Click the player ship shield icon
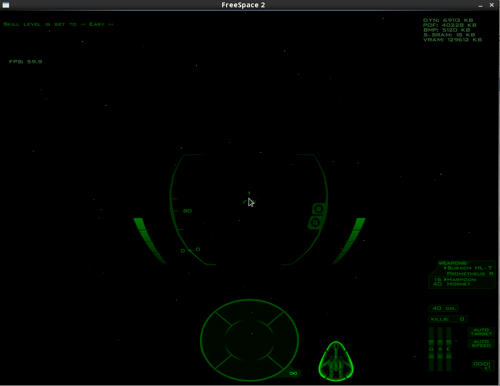Viewport: 500px width, 386px height. pos(336,361)
